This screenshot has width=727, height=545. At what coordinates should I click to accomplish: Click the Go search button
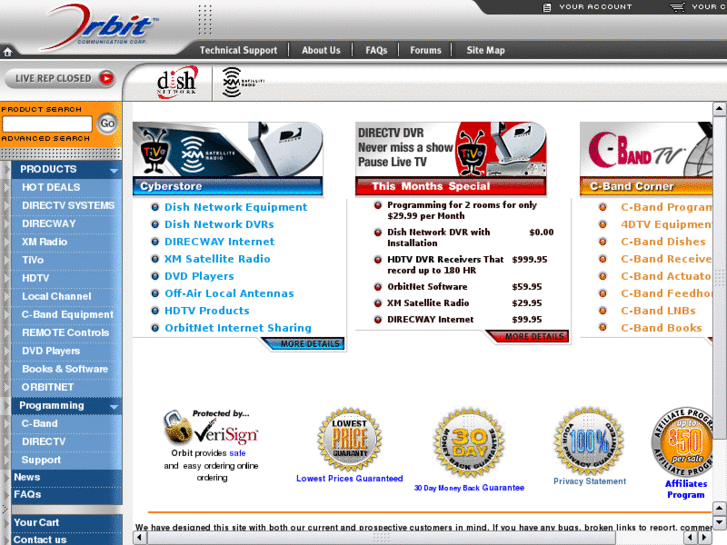point(107,123)
